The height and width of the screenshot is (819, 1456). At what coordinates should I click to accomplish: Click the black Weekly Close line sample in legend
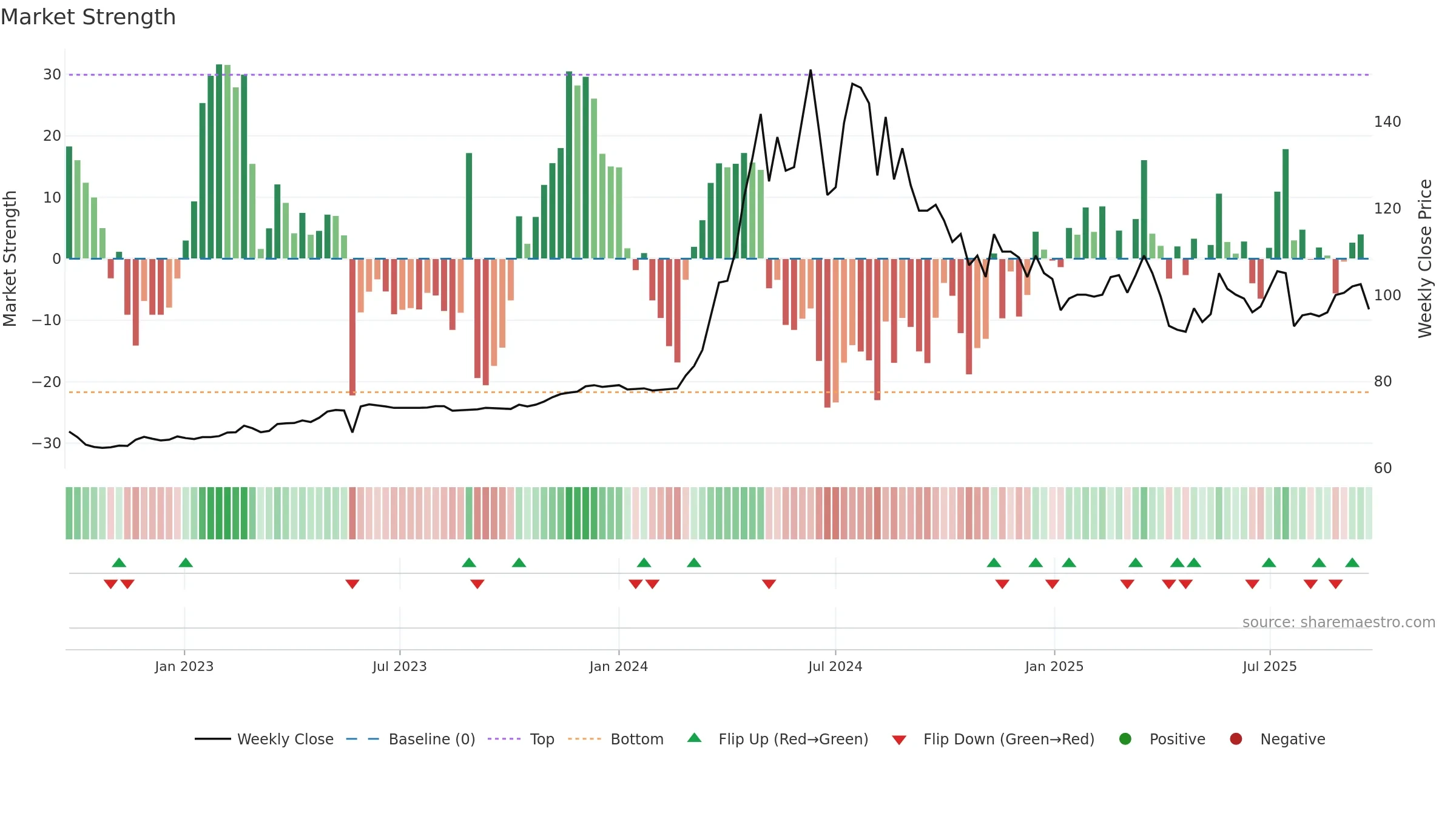click(213, 739)
